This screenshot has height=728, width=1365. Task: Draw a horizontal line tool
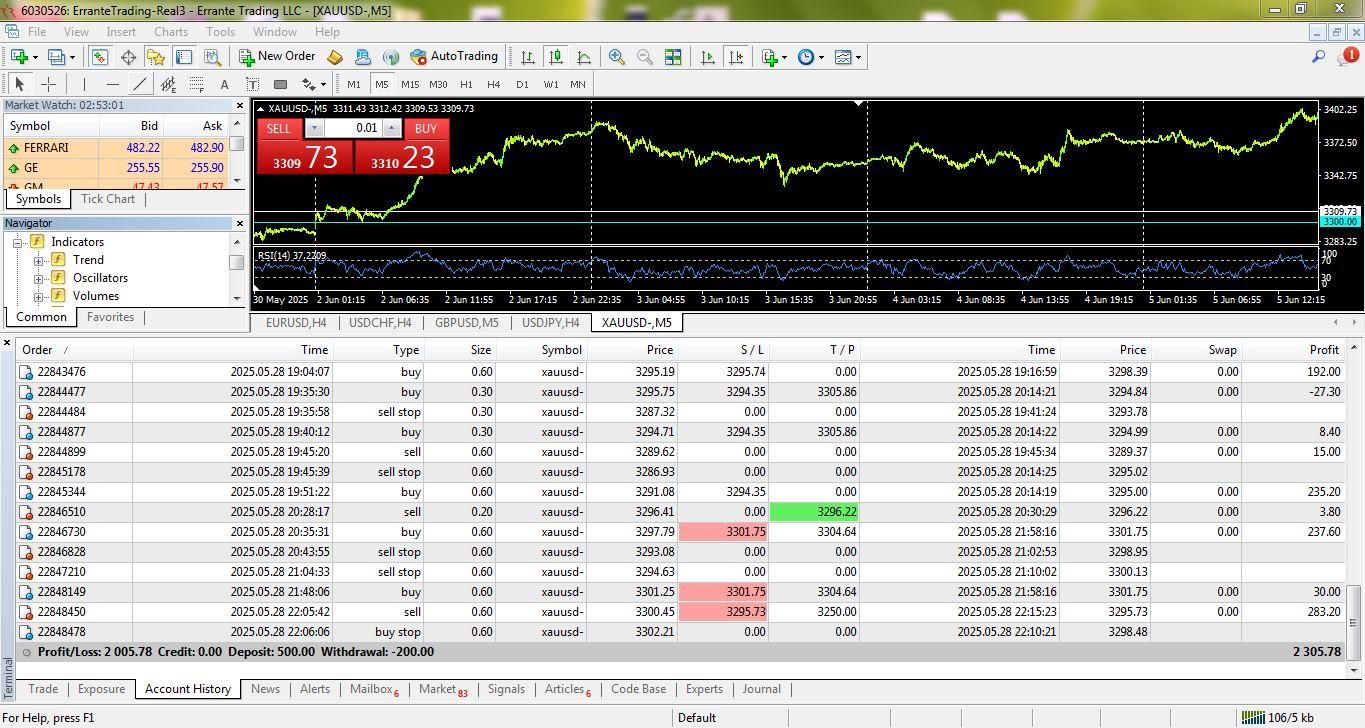pyautogui.click(x=112, y=84)
